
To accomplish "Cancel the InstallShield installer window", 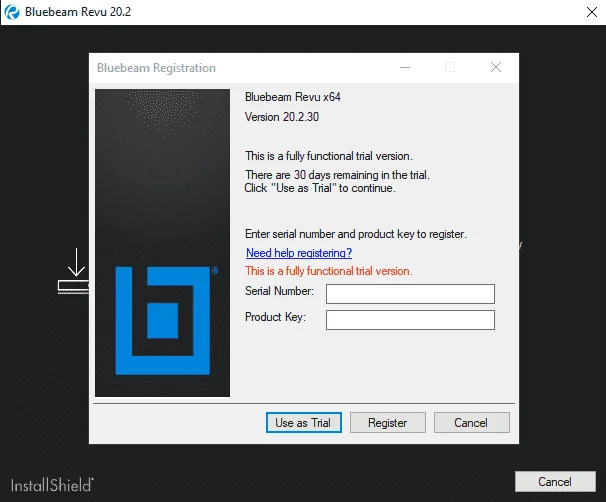I will click(x=555, y=482).
